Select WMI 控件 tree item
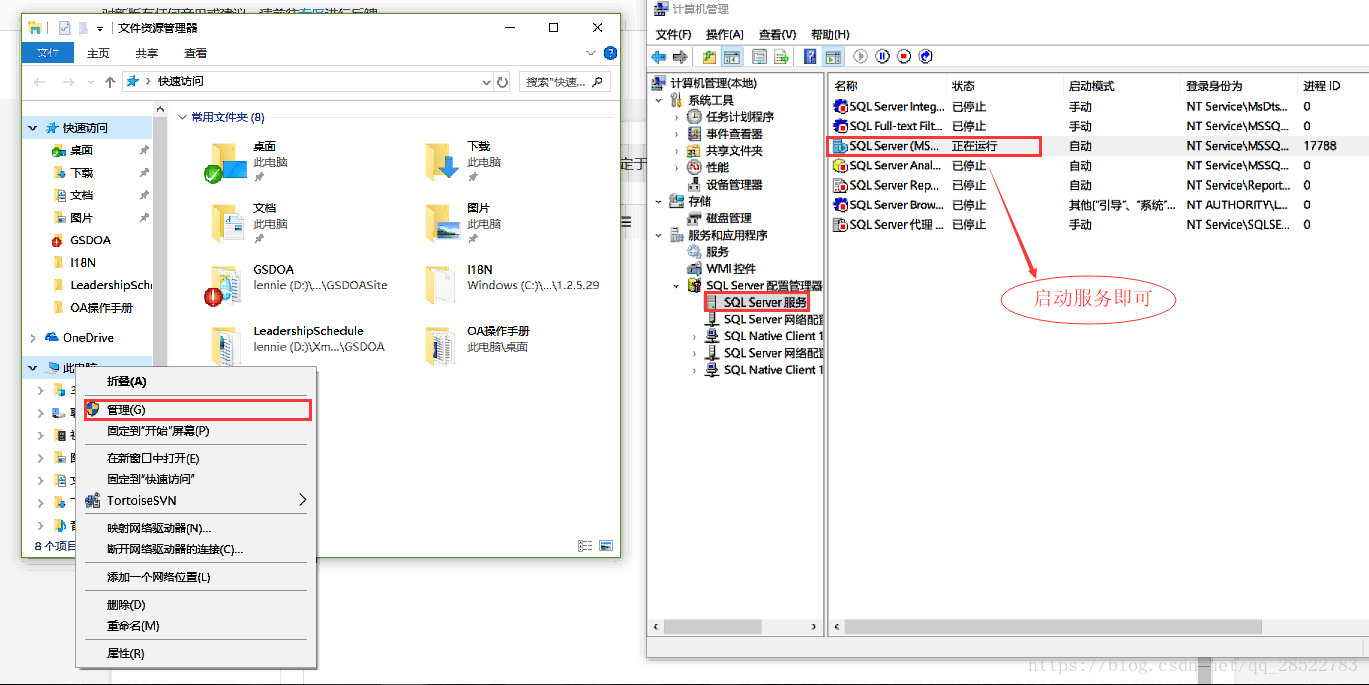This screenshot has width=1369, height=685. coord(730,268)
